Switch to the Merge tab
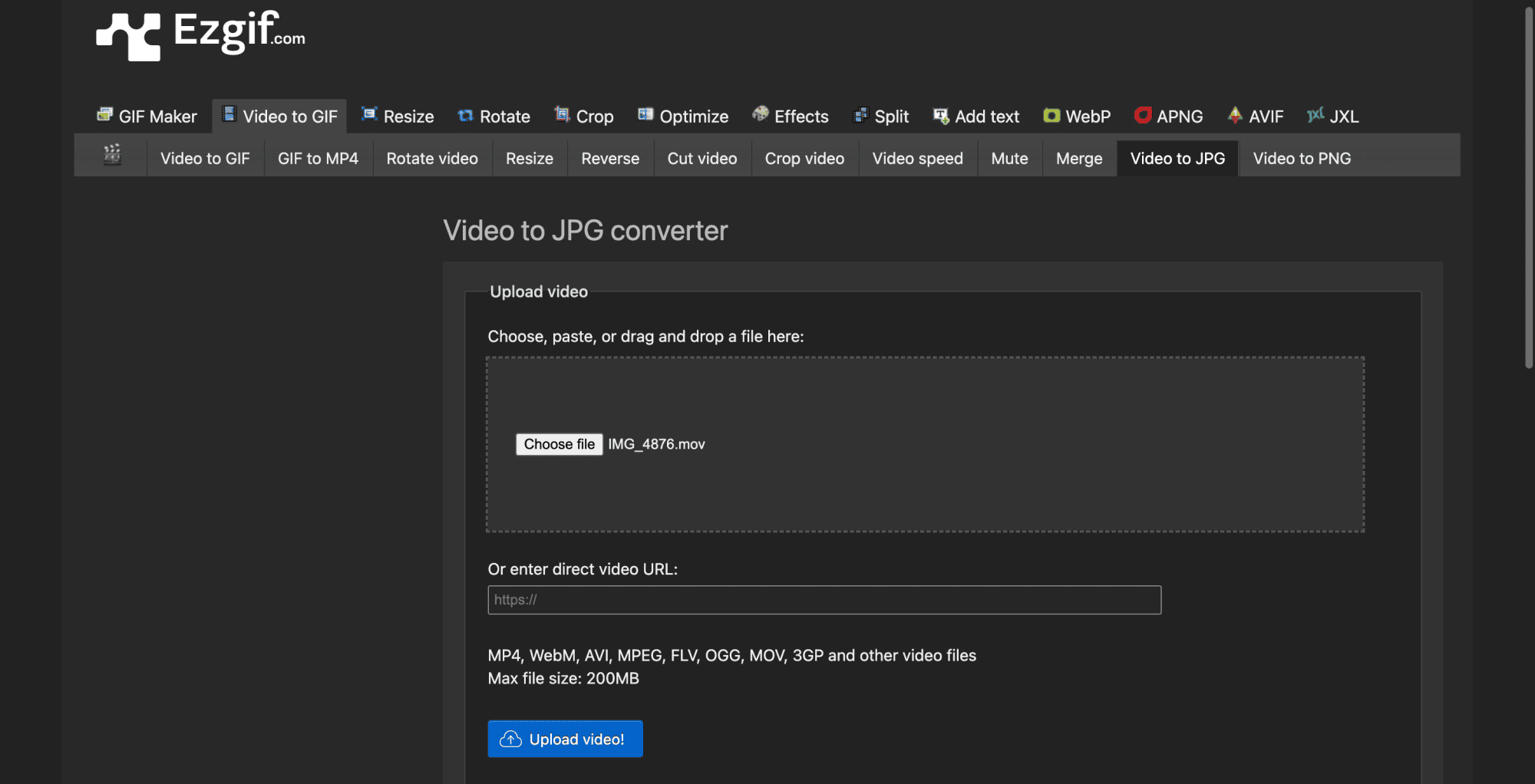Screen dimensions: 1535x784 point(1079,159)
